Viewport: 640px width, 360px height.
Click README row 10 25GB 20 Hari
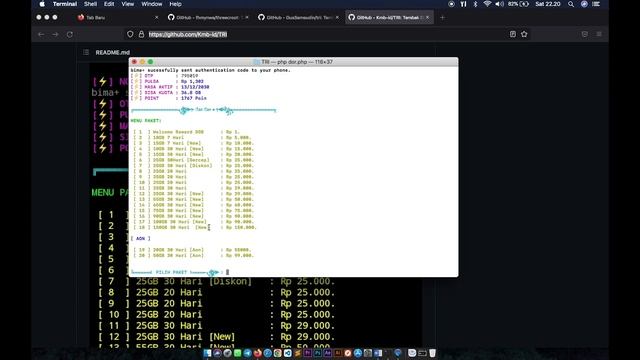(216, 314)
